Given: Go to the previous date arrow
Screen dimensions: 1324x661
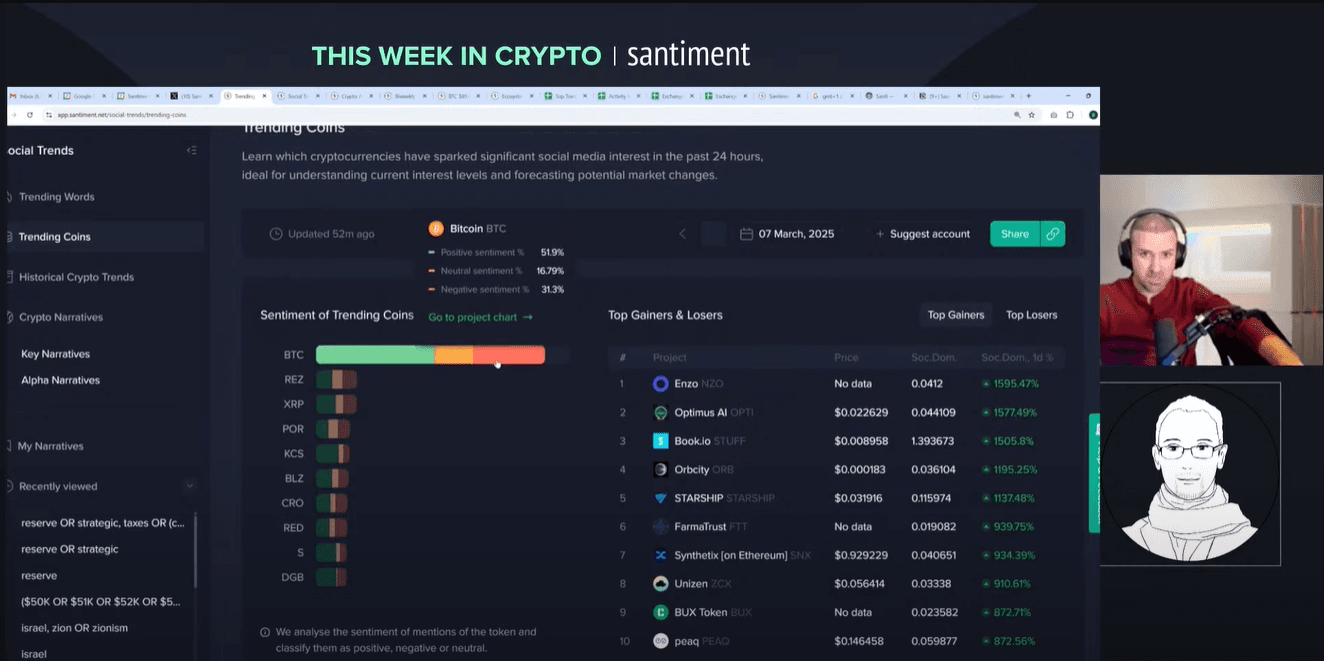Looking at the screenshot, I should click(x=683, y=234).
